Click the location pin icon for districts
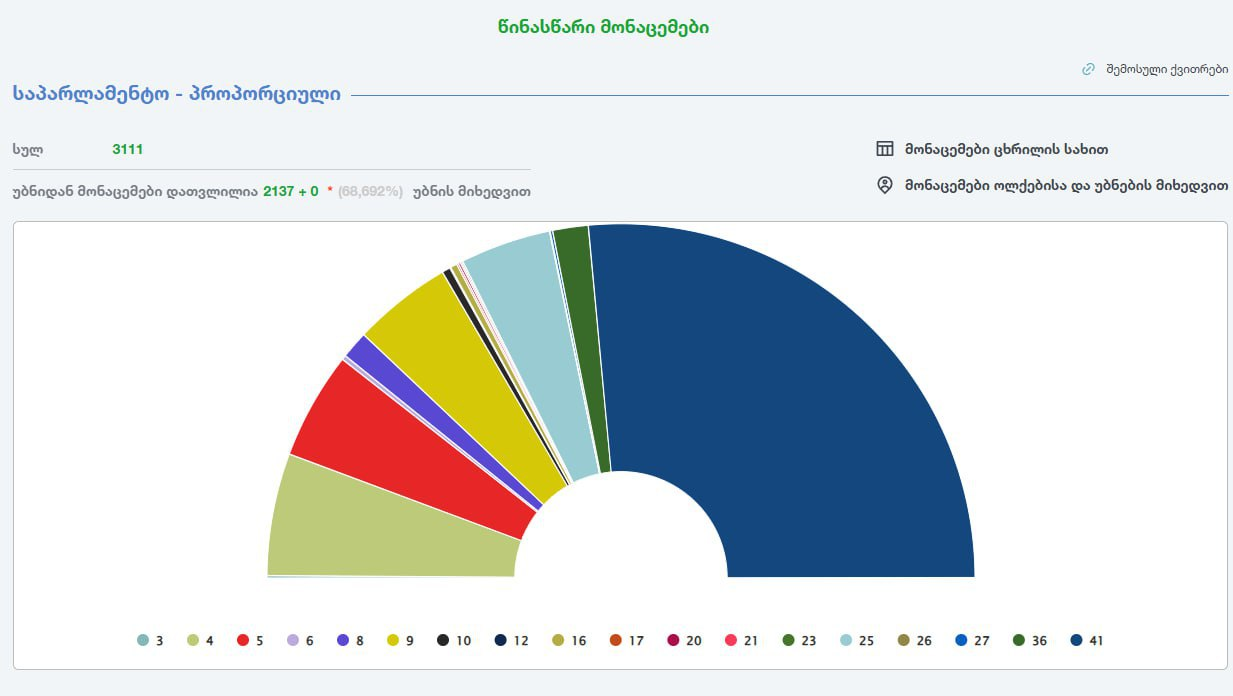 pyautogui.click(x=884, y=185)
